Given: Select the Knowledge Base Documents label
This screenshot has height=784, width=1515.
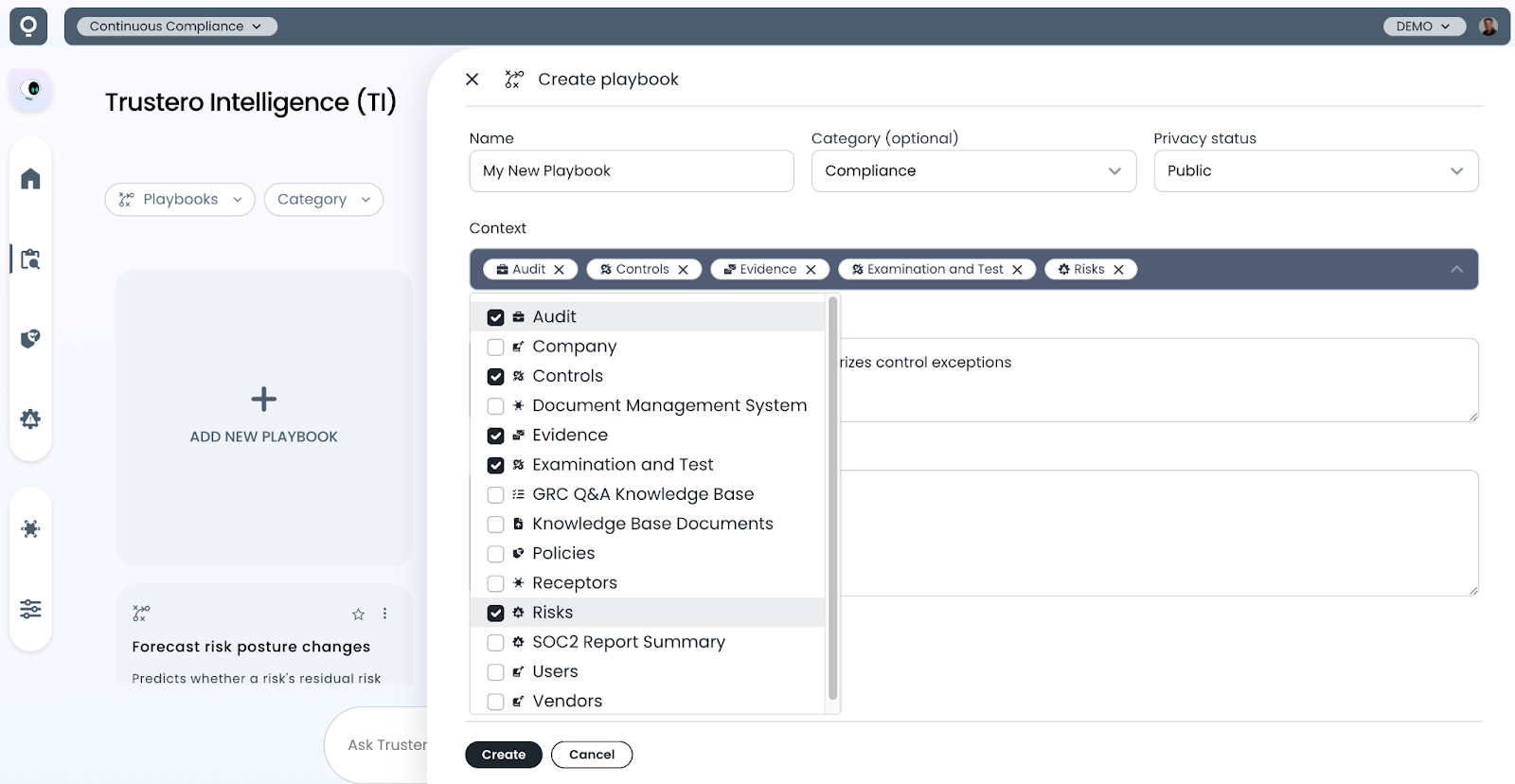Looking at the screenshot, I should coord(652,524).
